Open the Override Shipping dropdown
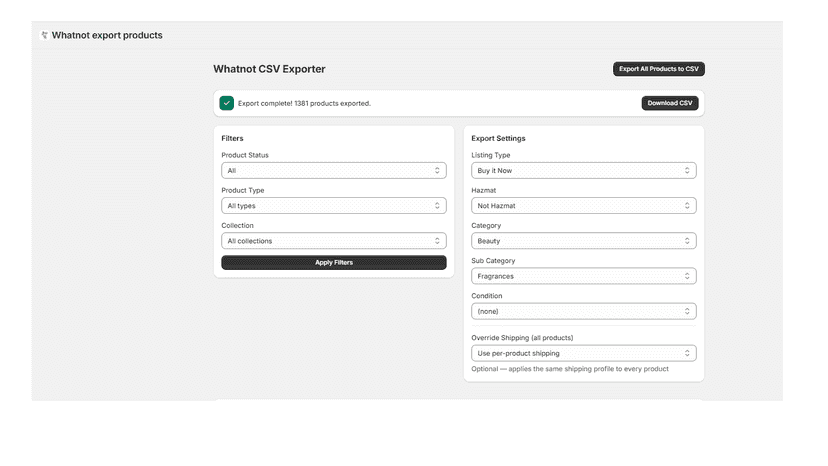This screenshot has height=466, width=828. click(x=584, y=353)
